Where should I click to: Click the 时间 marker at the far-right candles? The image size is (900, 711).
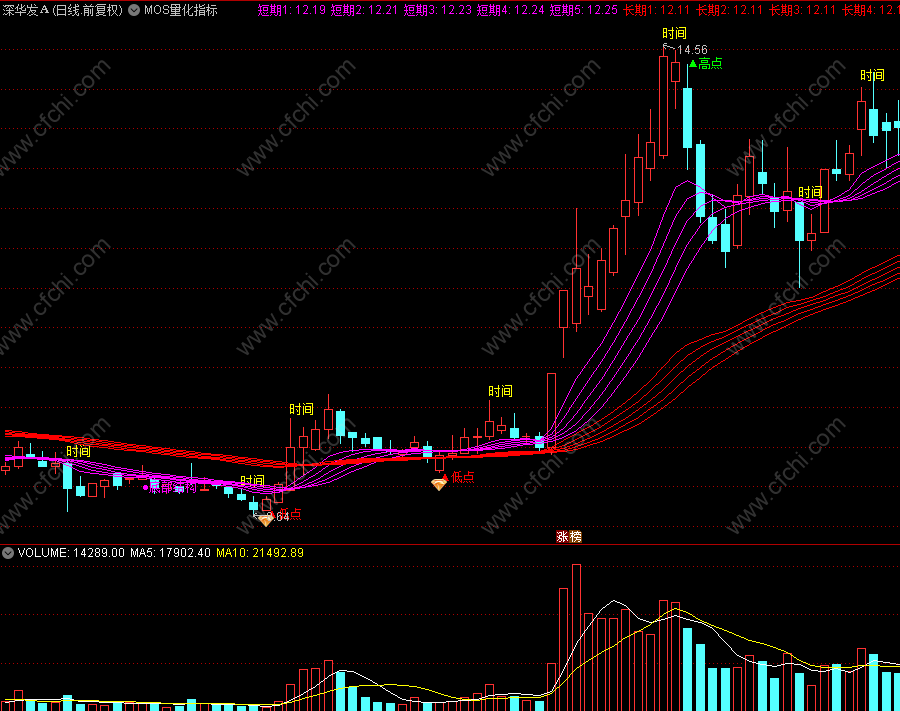(x=872, y=75)
